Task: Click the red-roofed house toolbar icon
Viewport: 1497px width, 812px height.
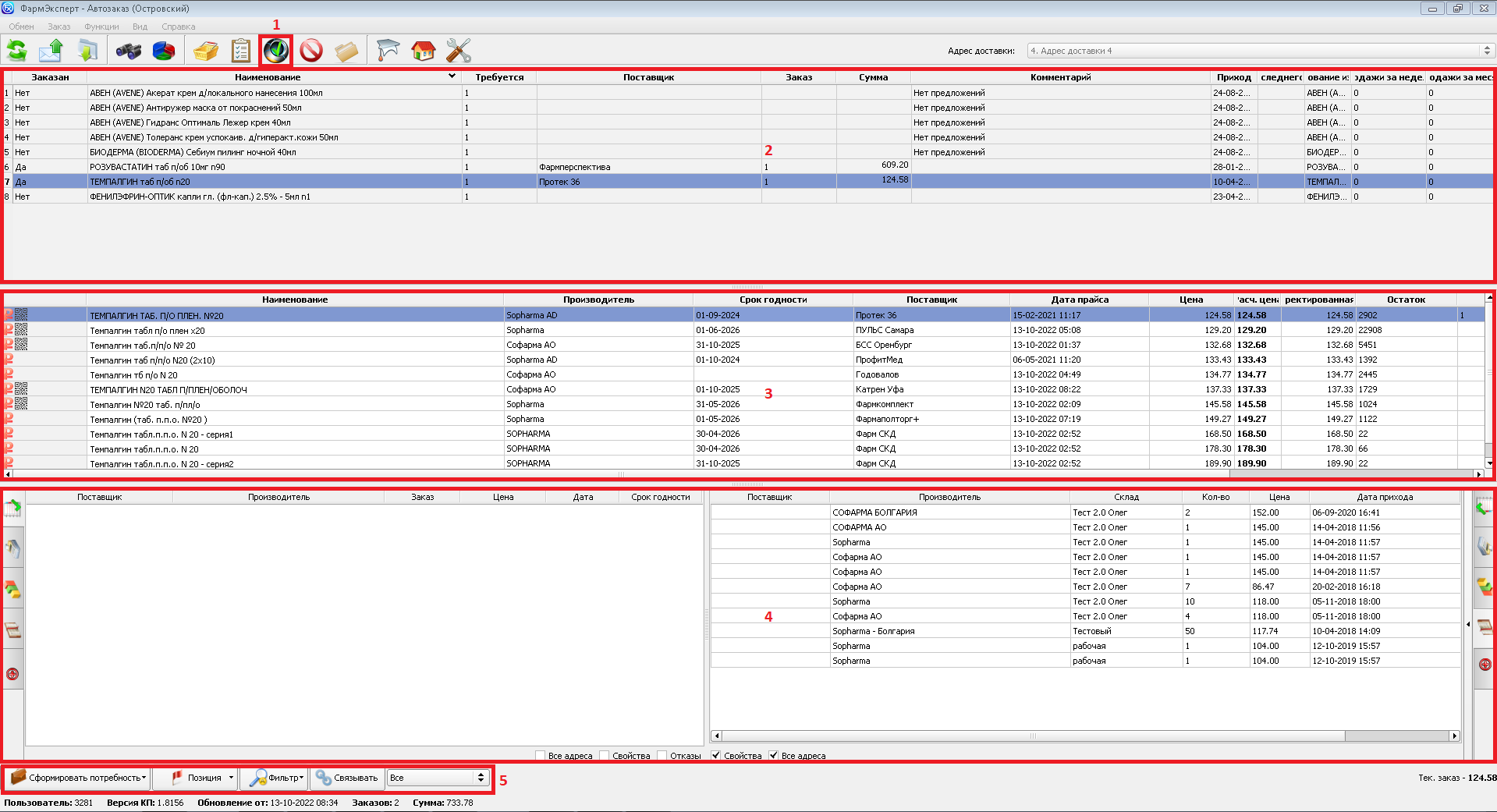Action: (x=423, y=51)
